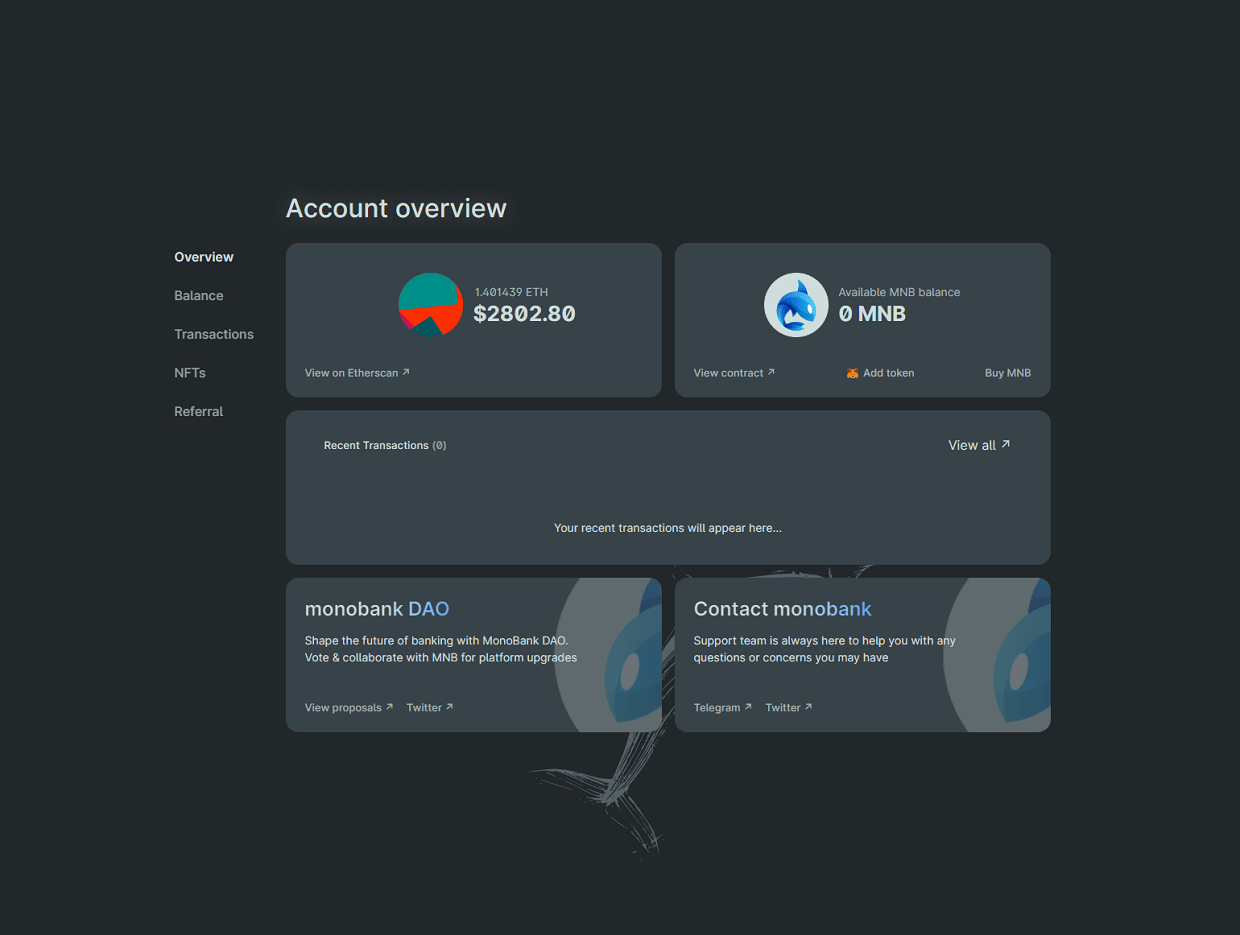Click the MNB whale logo

click(796, 304)
